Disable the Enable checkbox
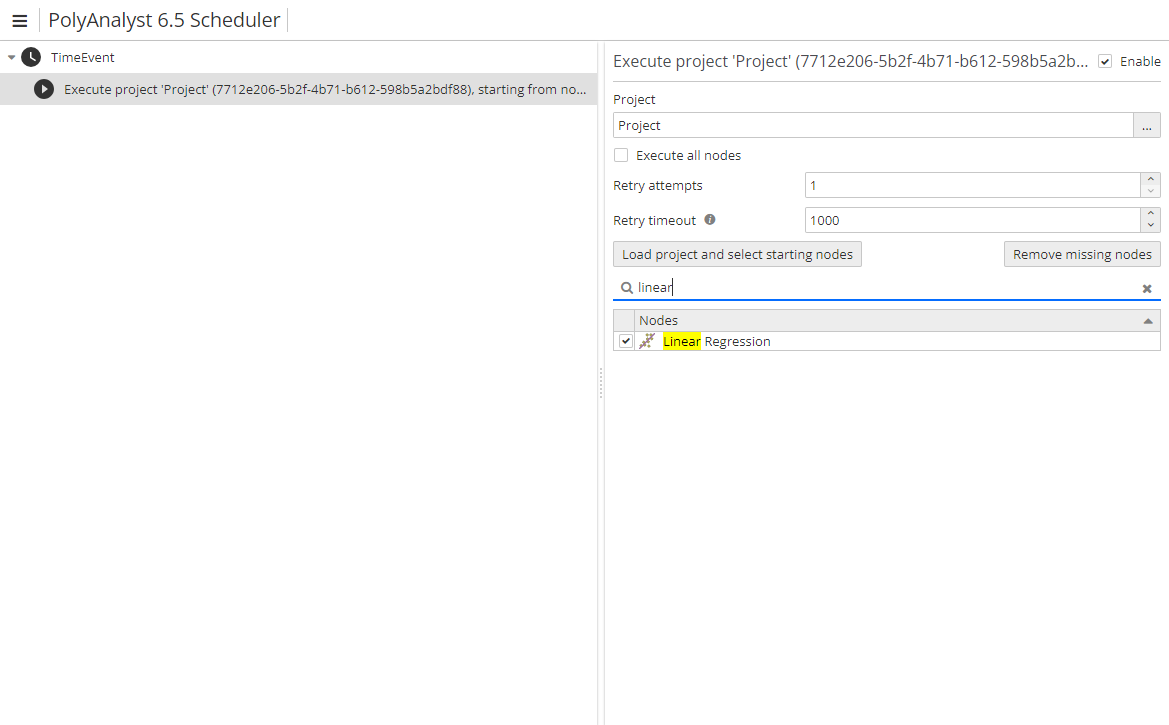Viewport: 1169px width, 725px height. click(1104, 61)
